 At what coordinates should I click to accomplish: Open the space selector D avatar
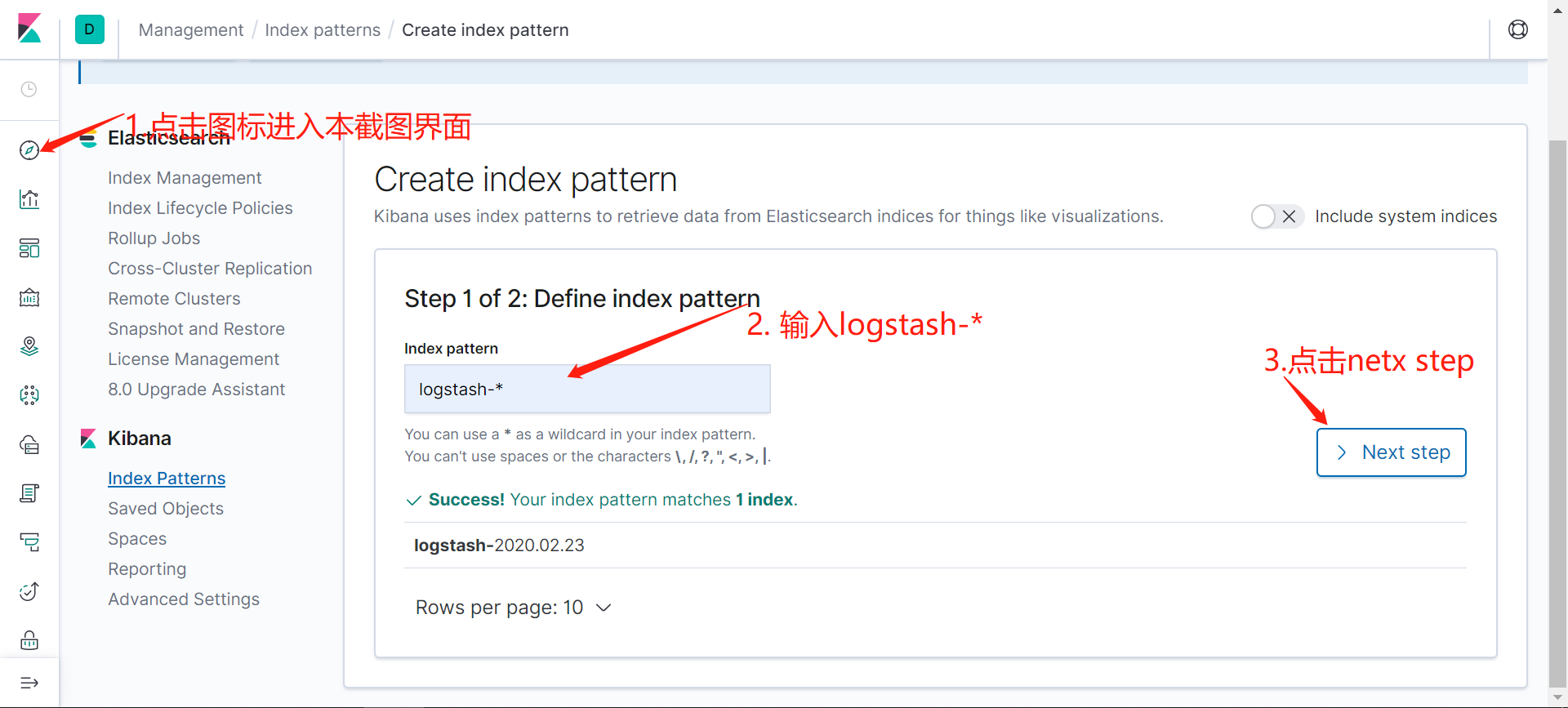click(90, 29)
